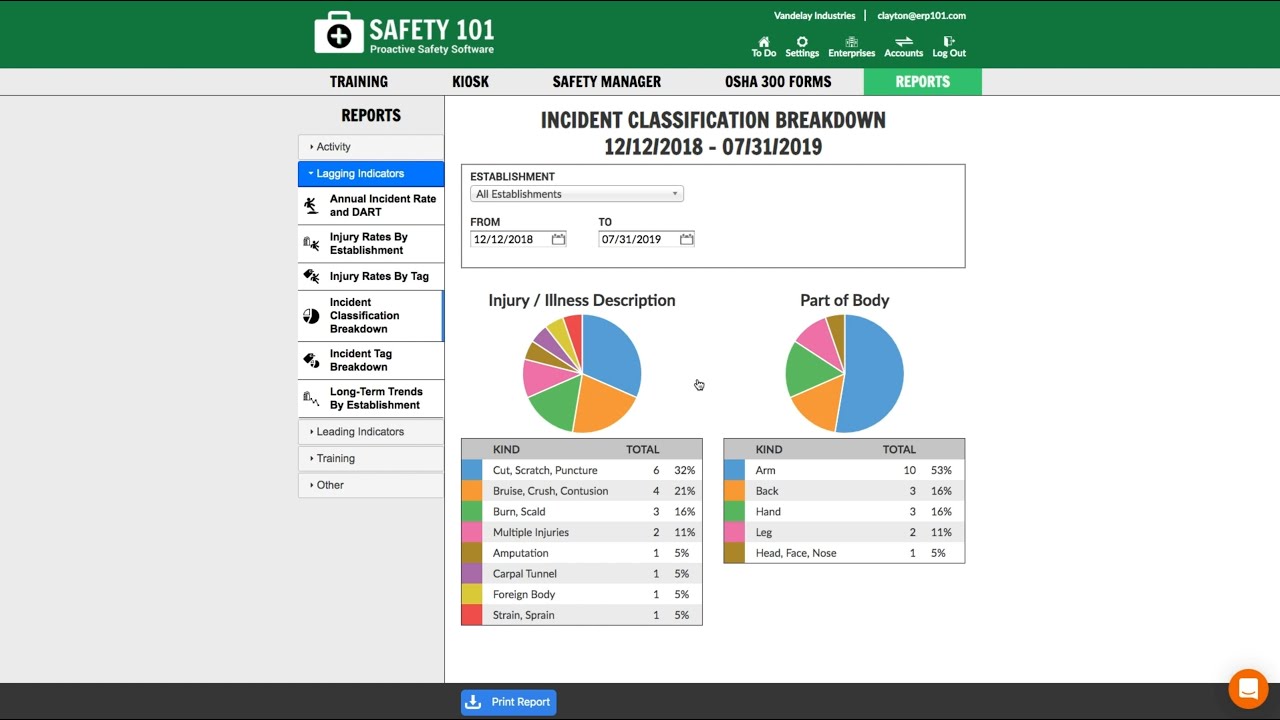Click the Injury Rates By Tag icon
Image resolution: width=1280 pixels, height=720 pixels.
tap(311, 276)
